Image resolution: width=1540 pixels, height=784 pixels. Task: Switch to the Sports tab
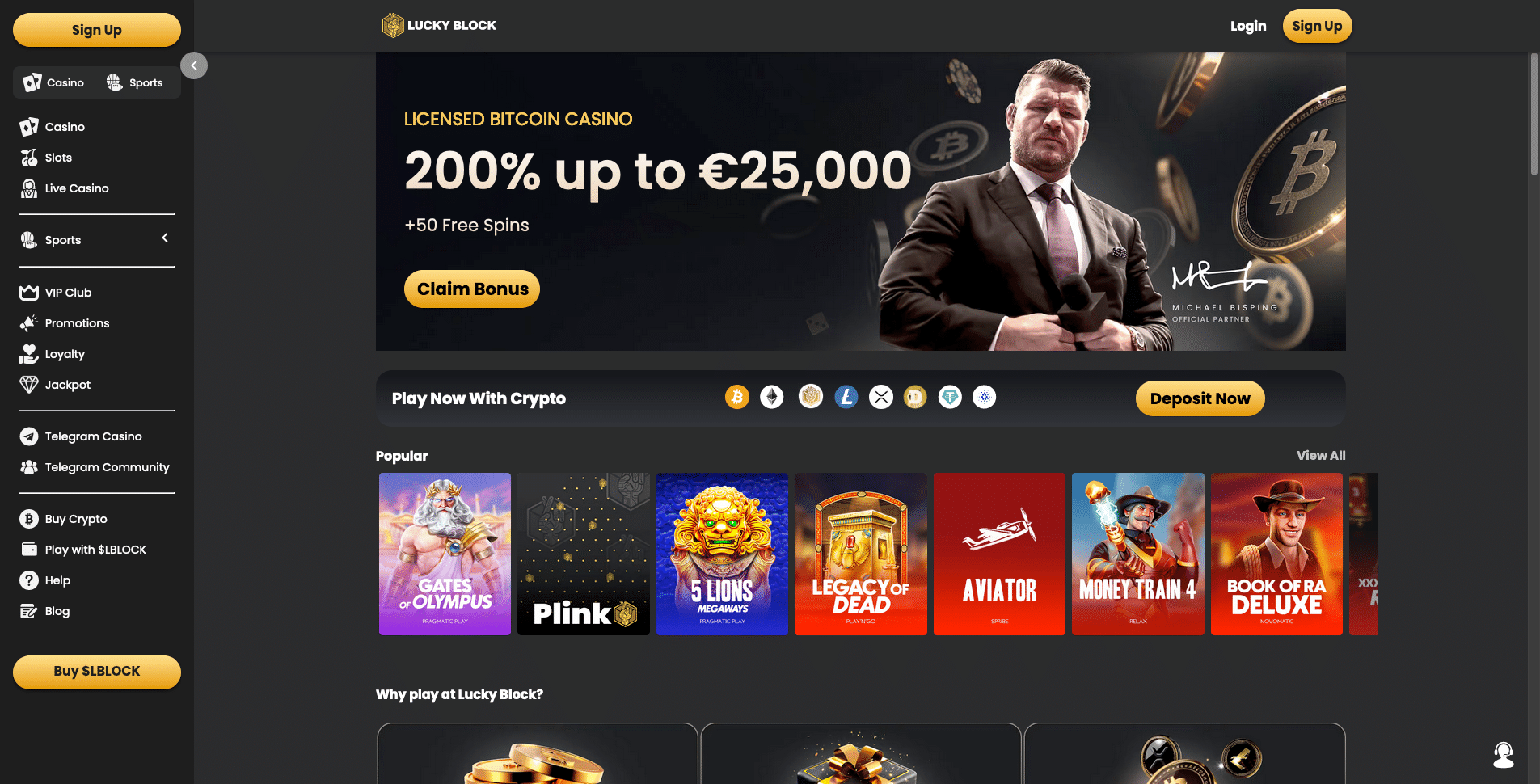(x=135, y=82)
